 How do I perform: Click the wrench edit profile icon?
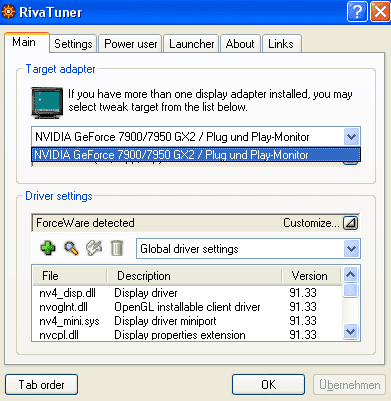[94, 248]
